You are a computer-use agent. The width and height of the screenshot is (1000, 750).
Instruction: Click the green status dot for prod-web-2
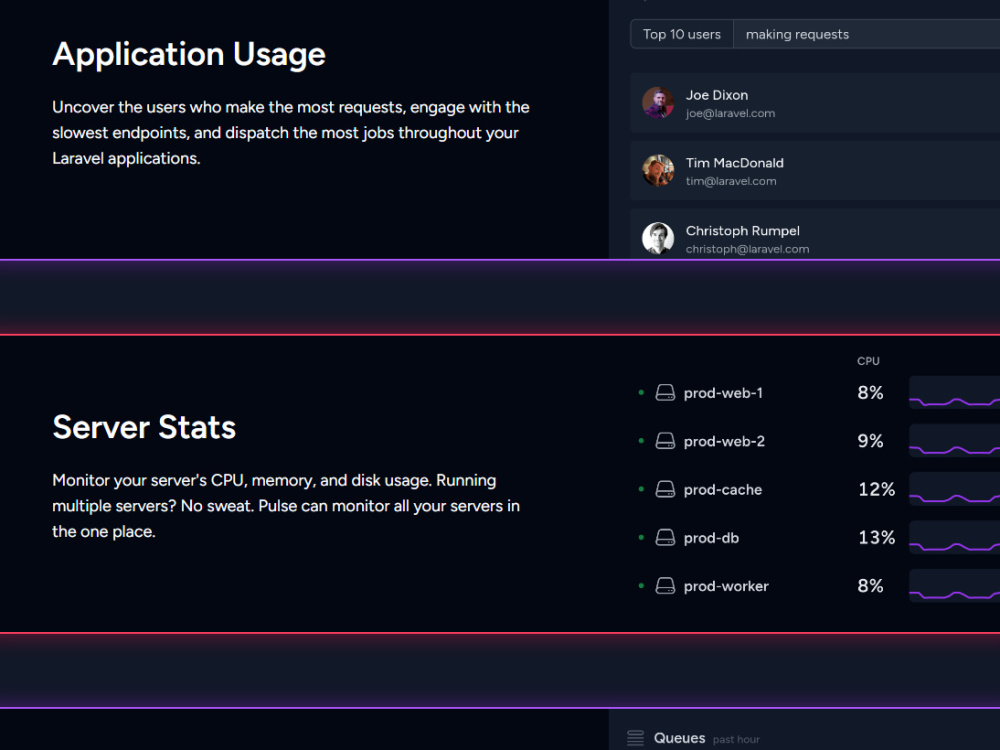click(641, 441)
